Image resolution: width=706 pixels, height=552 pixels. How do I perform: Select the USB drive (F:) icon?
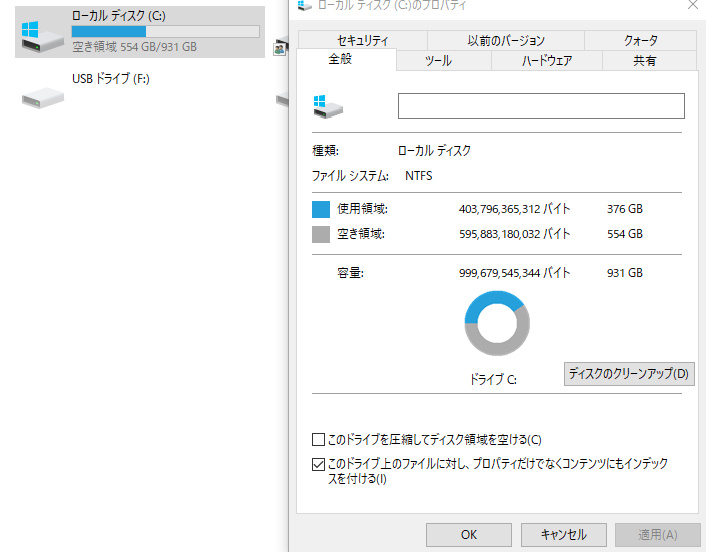[43, 95]
